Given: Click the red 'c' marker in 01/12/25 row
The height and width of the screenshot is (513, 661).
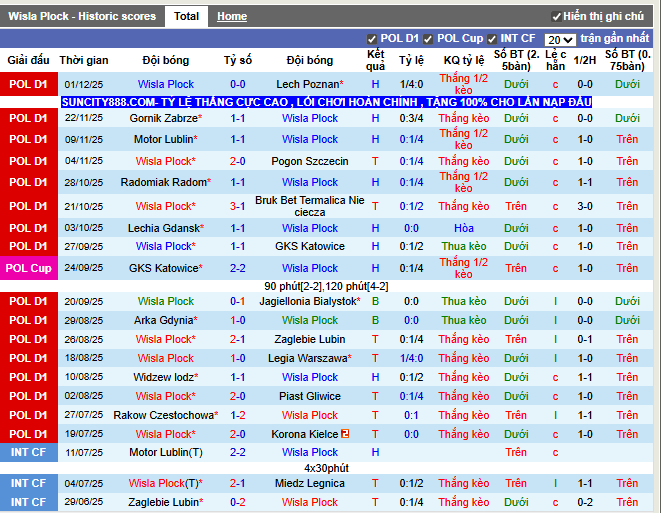Looking at the screenshot, I should point(556,85).
